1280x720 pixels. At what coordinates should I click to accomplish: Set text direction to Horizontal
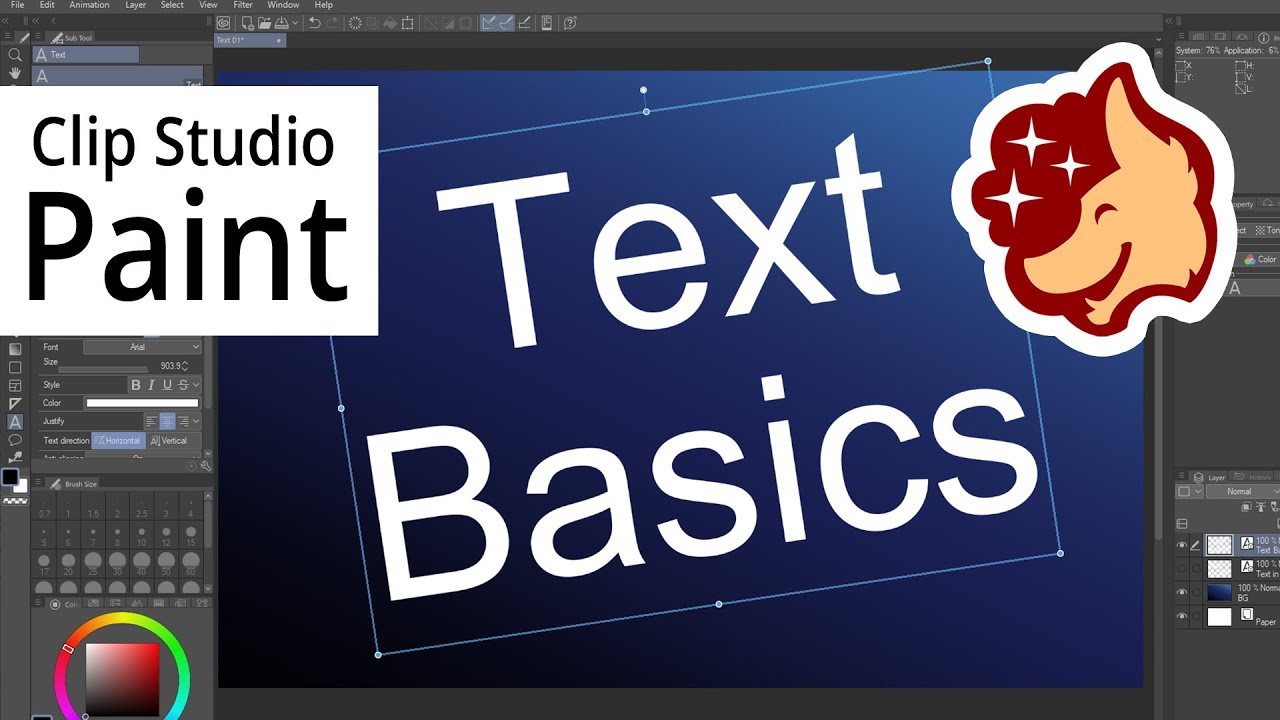pos(118,441)
